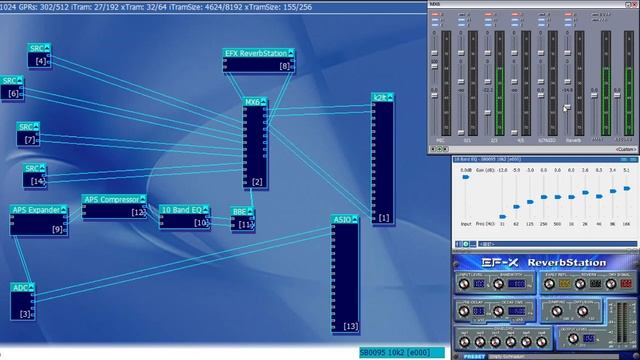Click the preset name field in ReverbStation
Screen dimensions: 640x360
(553, 357)
